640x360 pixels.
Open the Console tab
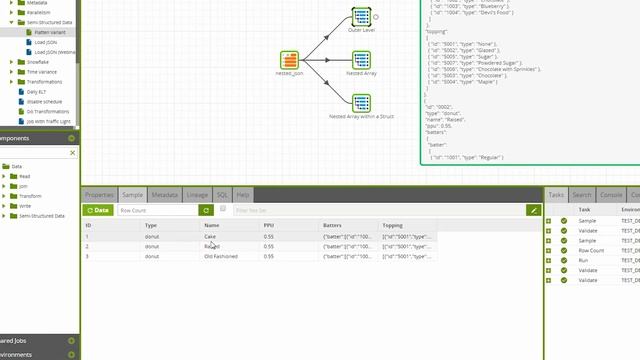point(611,195)
